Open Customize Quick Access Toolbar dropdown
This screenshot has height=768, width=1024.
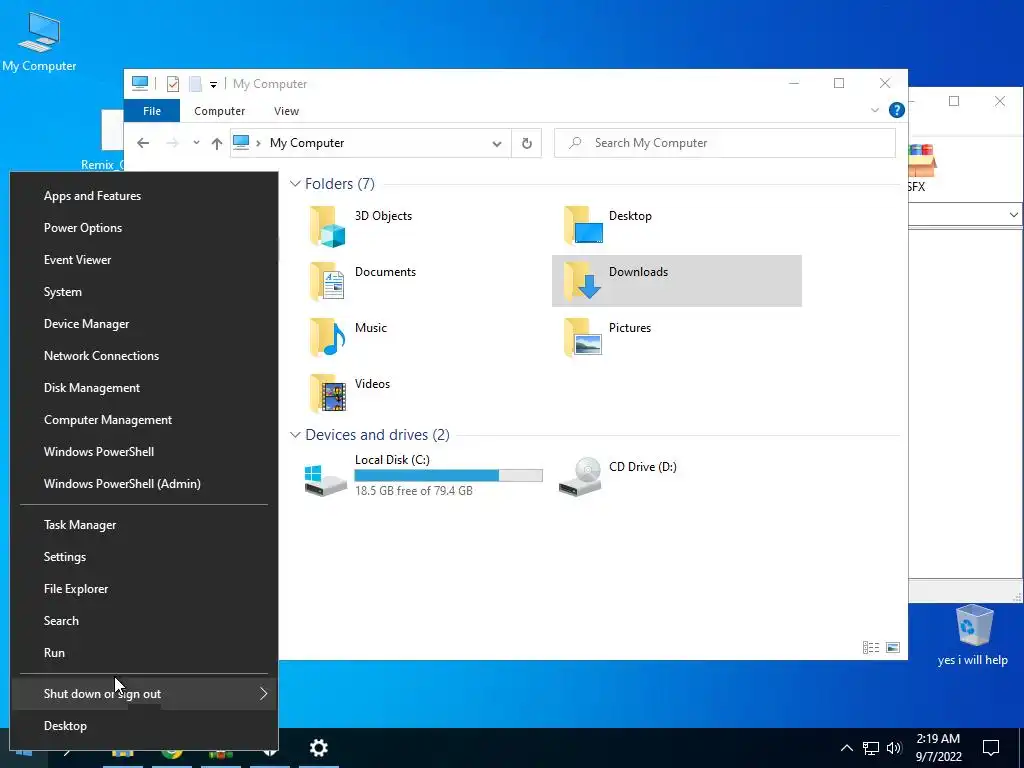click(213, 84)
